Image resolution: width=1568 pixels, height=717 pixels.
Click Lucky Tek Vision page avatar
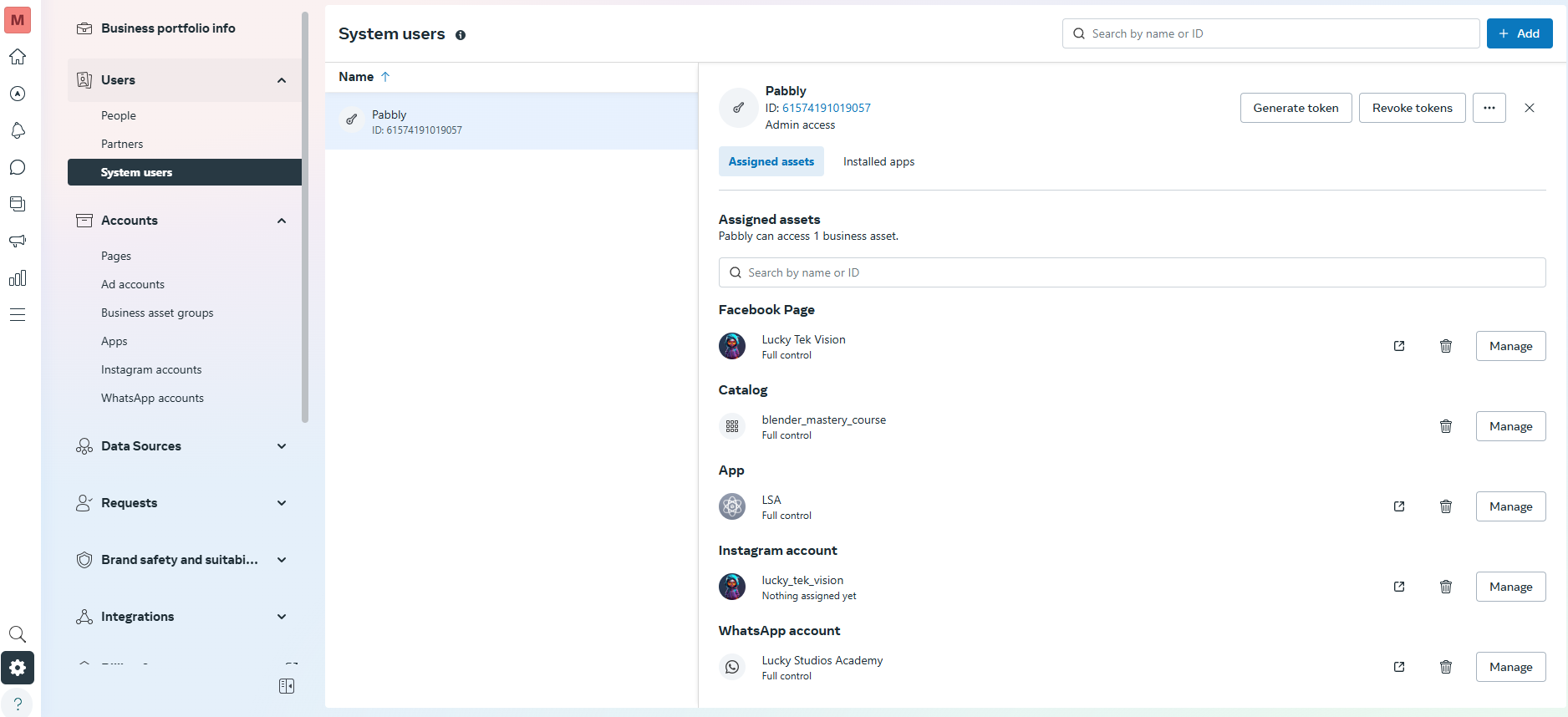(x=732, y=346)
